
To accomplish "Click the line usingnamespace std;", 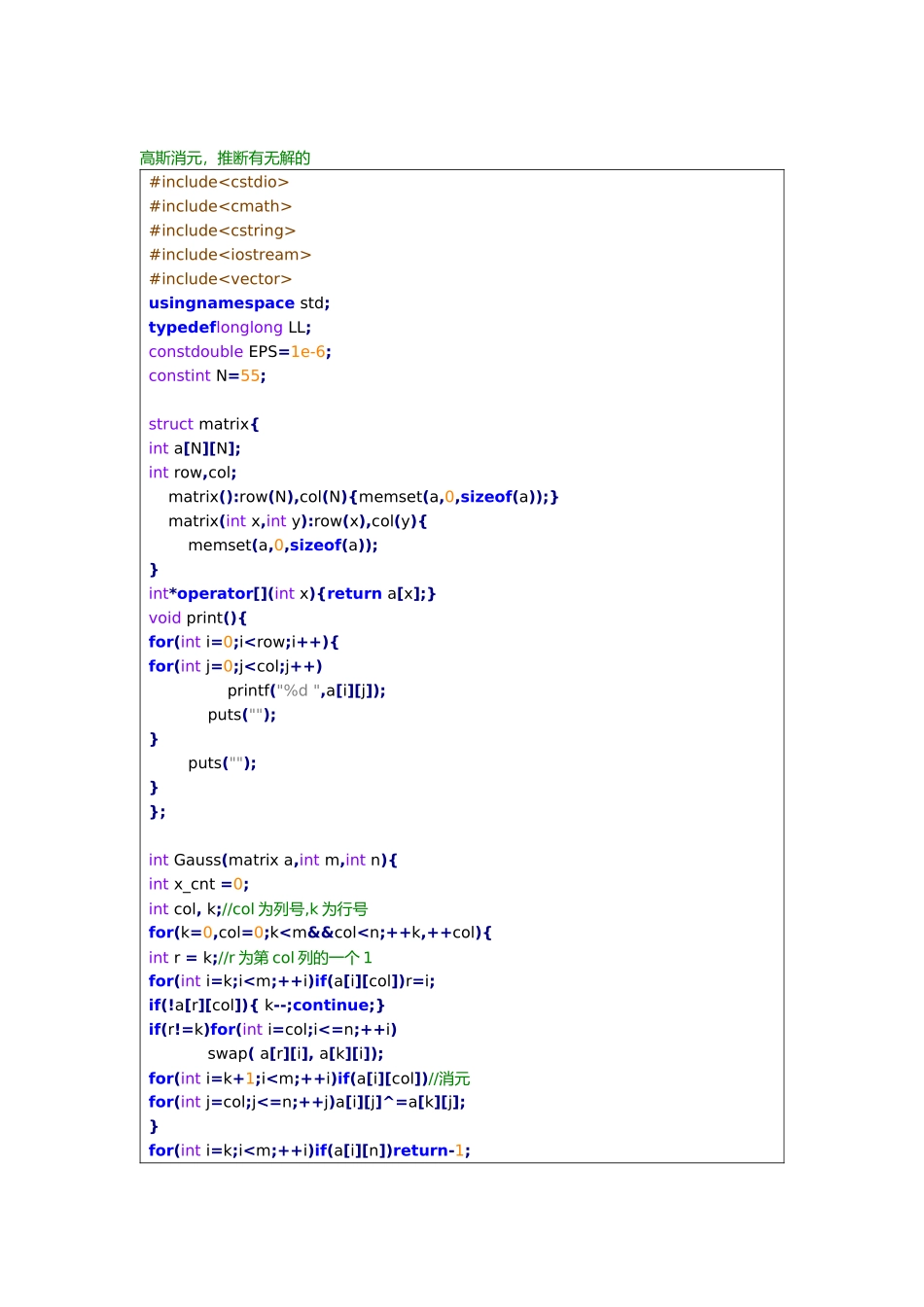I will coord(239,303).
